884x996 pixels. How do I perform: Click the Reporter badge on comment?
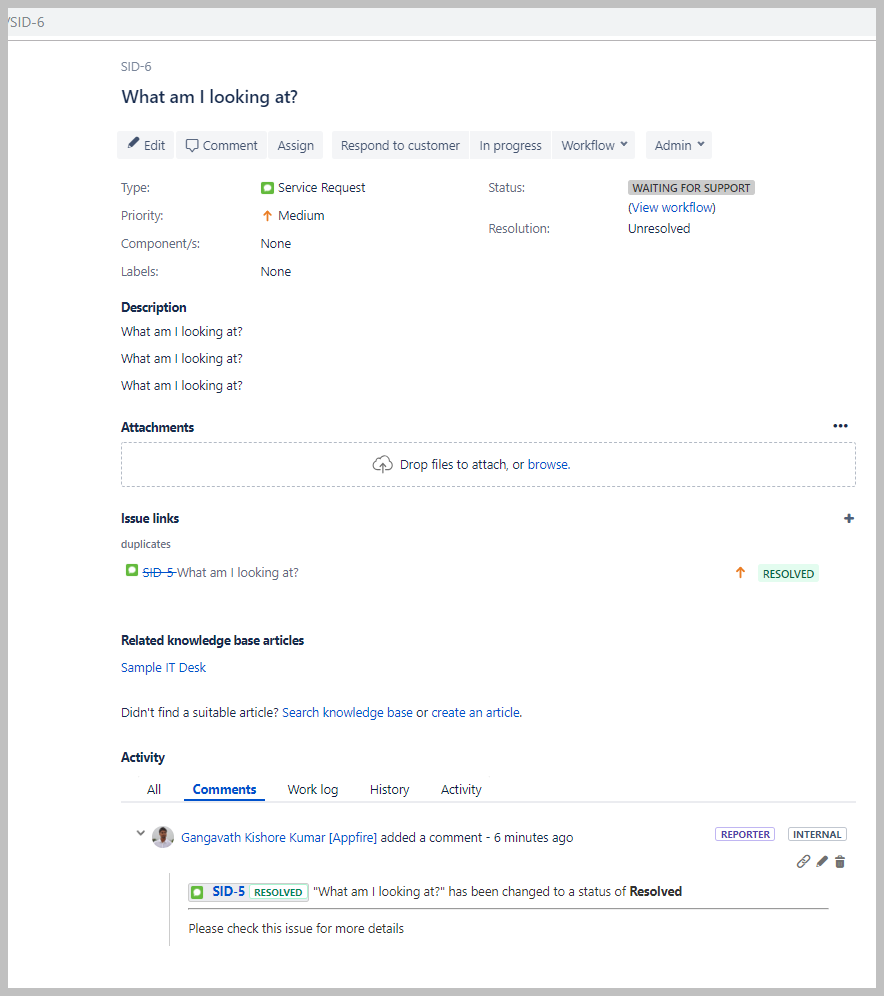pyautogui.click(x=745, y=835)
